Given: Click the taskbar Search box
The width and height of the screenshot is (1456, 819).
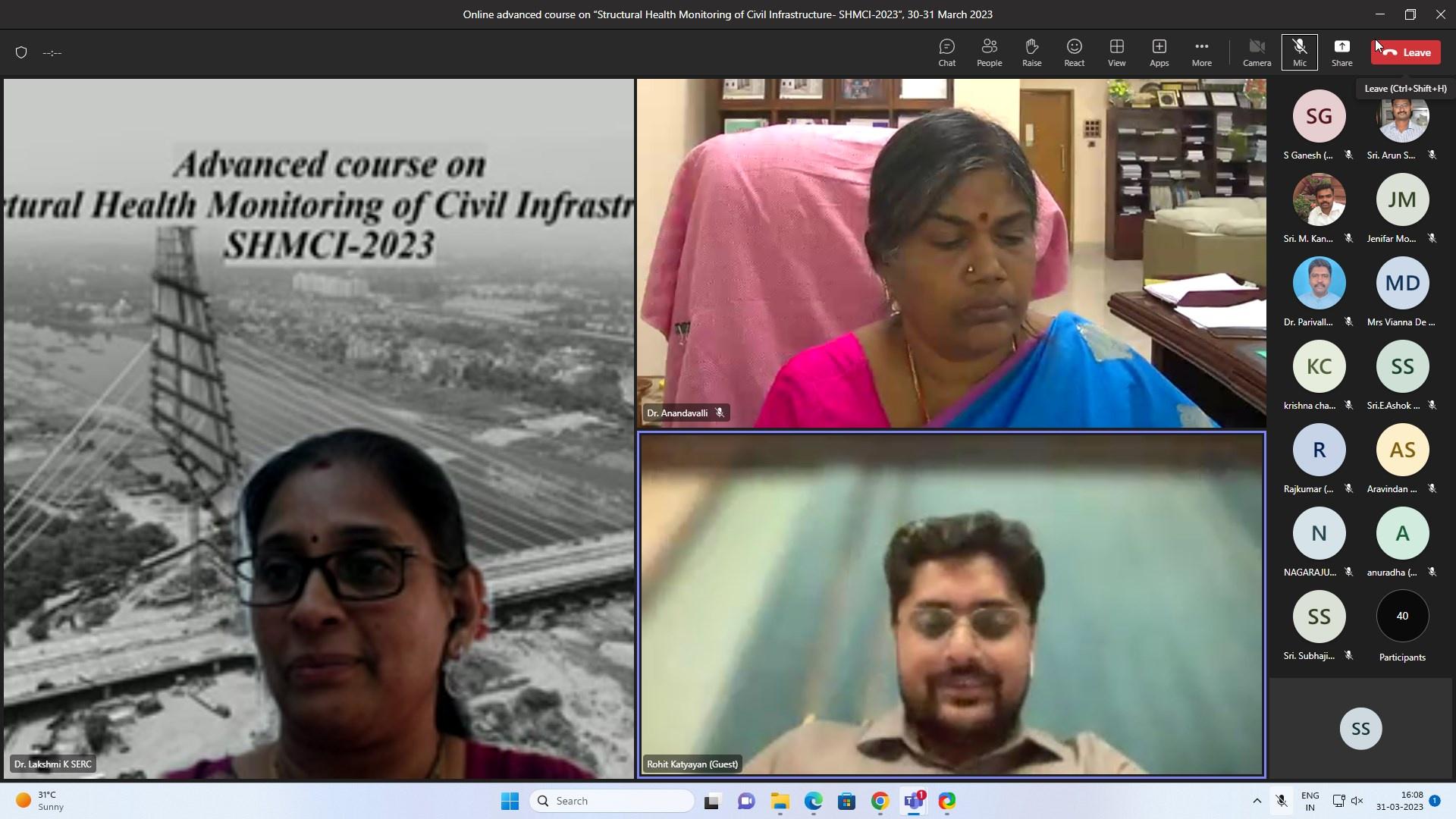Looking at the screenshot, I should click(612, 801).
